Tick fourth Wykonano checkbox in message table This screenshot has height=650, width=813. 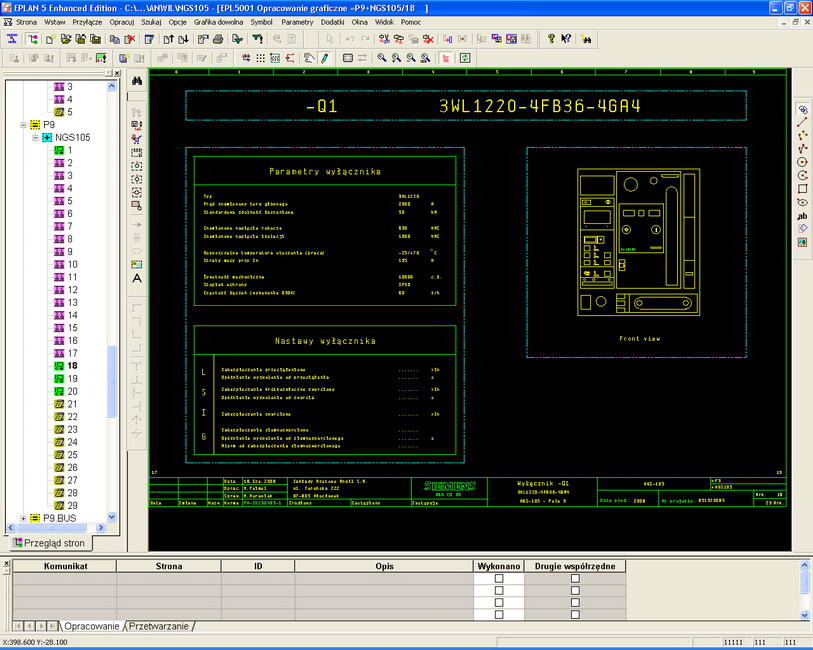(x=499, y=614)
